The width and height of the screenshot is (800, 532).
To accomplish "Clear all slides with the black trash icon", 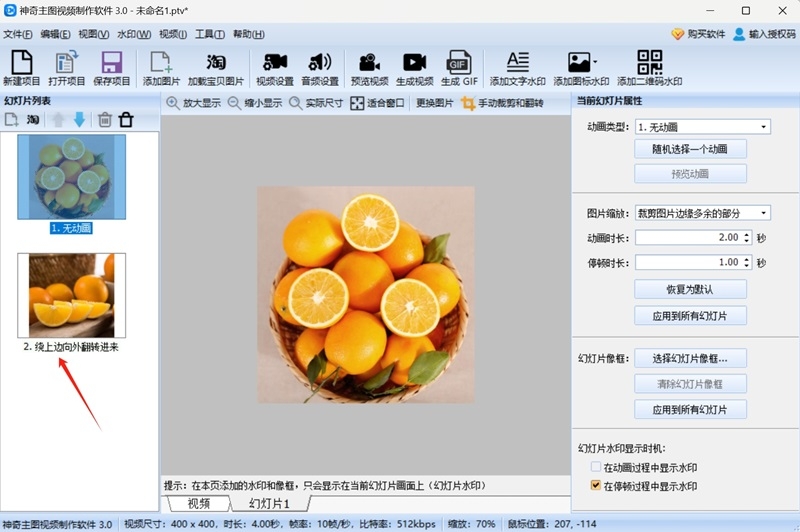I will 126,120.
